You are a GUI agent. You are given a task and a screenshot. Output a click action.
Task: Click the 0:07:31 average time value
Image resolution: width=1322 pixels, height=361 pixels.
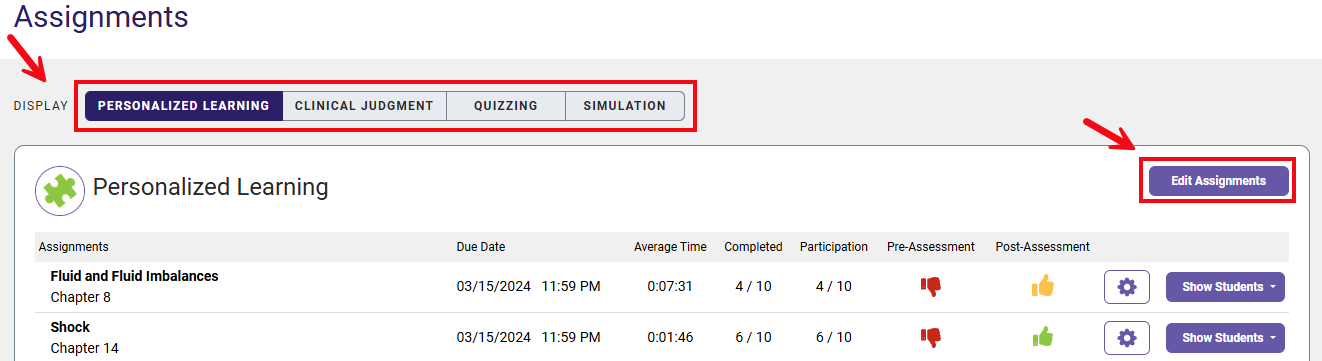[x=670, y=287]
